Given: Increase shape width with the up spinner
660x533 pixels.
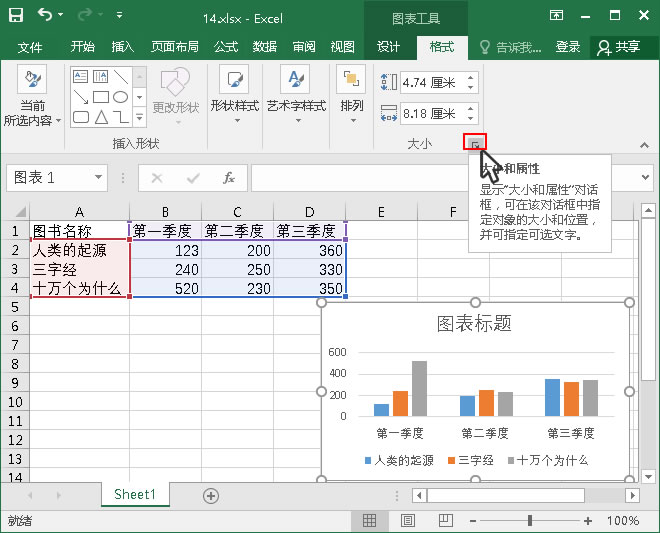Looking at the screenshot, I should click(471, 109).
